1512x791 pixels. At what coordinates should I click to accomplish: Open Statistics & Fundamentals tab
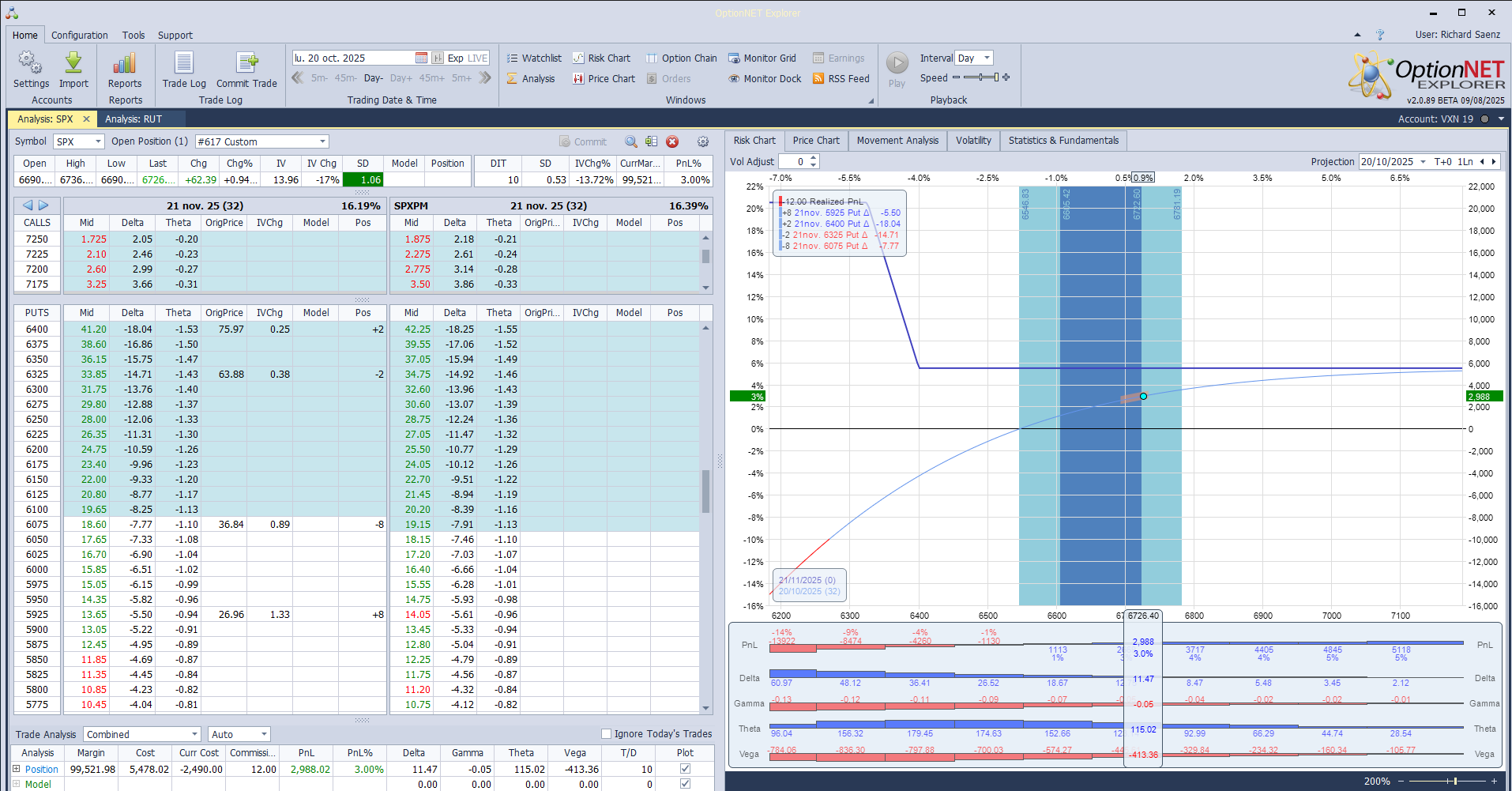(1063, 141)
